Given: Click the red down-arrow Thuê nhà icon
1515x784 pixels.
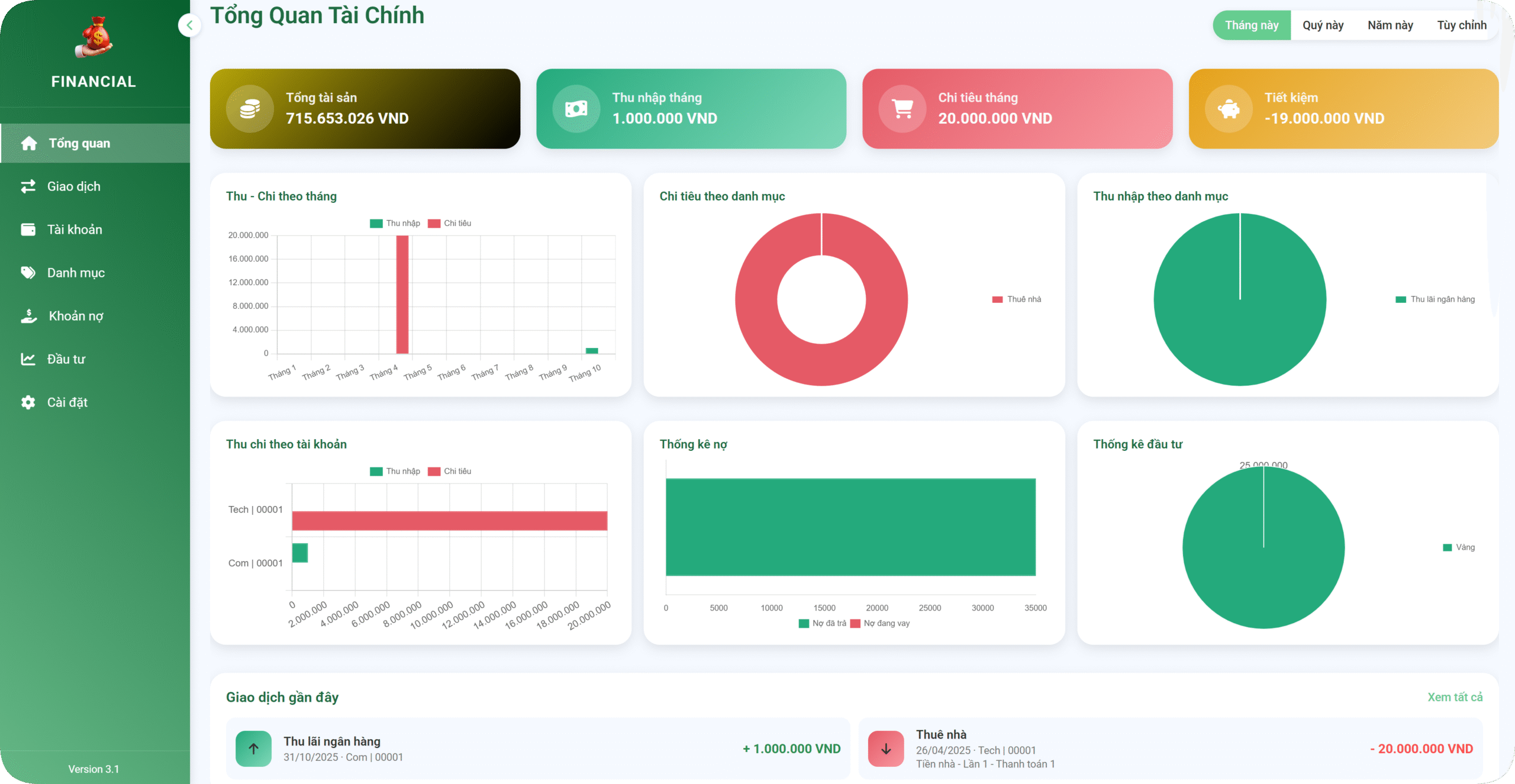Looking at the screenshot, I should point(885,748).
